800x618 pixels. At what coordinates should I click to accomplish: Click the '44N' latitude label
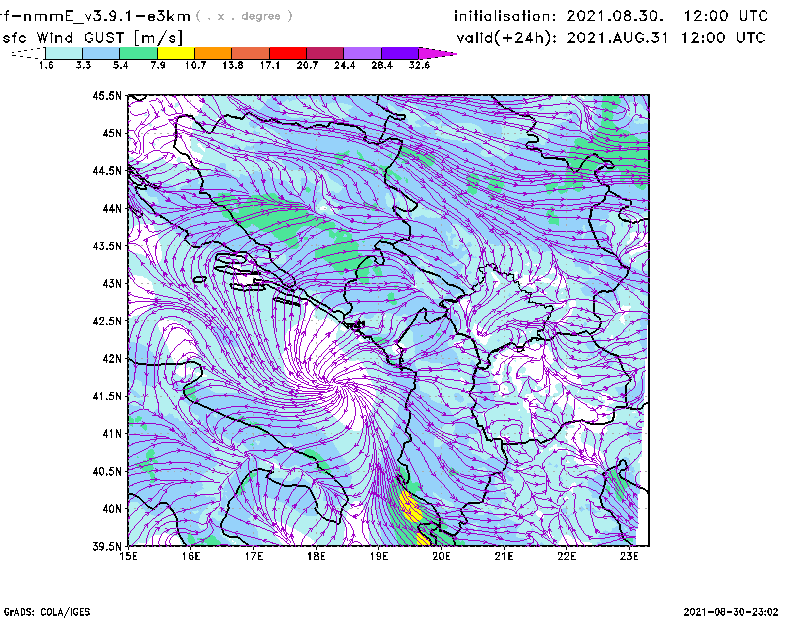point(112,208)
